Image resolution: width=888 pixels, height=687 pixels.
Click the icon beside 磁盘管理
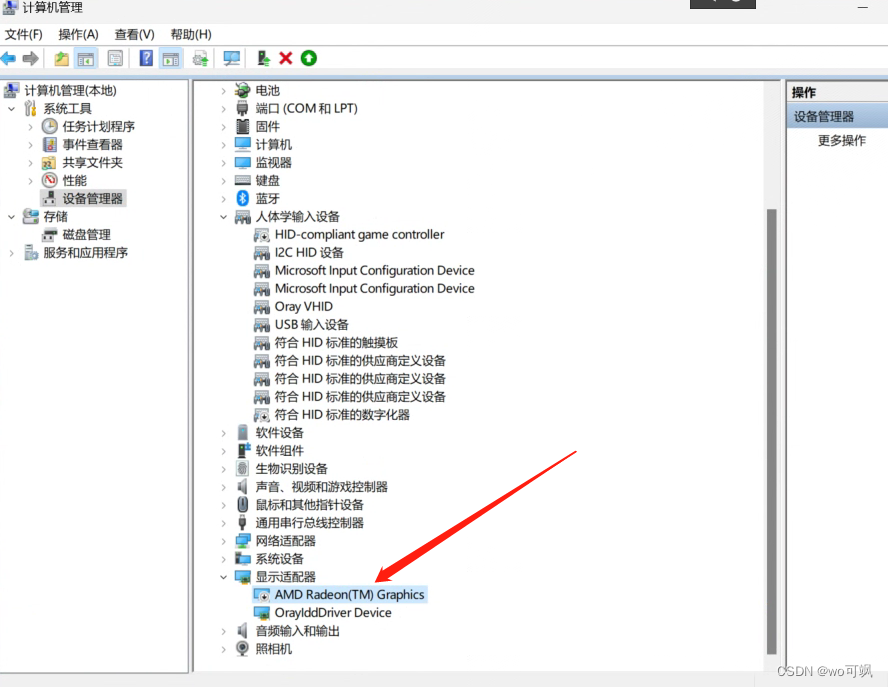point(50,234)
